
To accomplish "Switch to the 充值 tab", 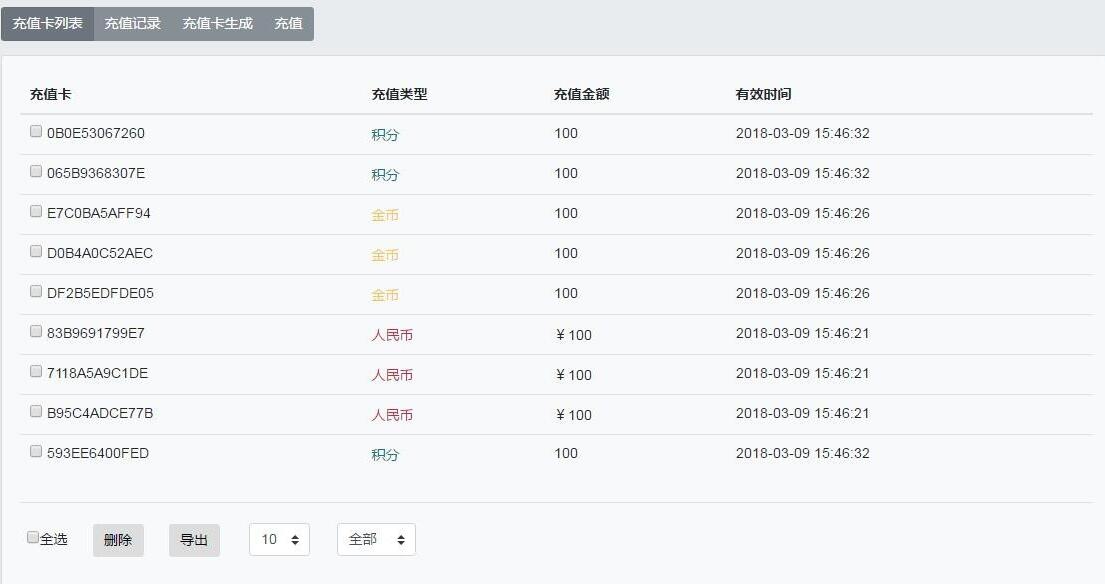I will pyautogui.click(x=288, y=23).
